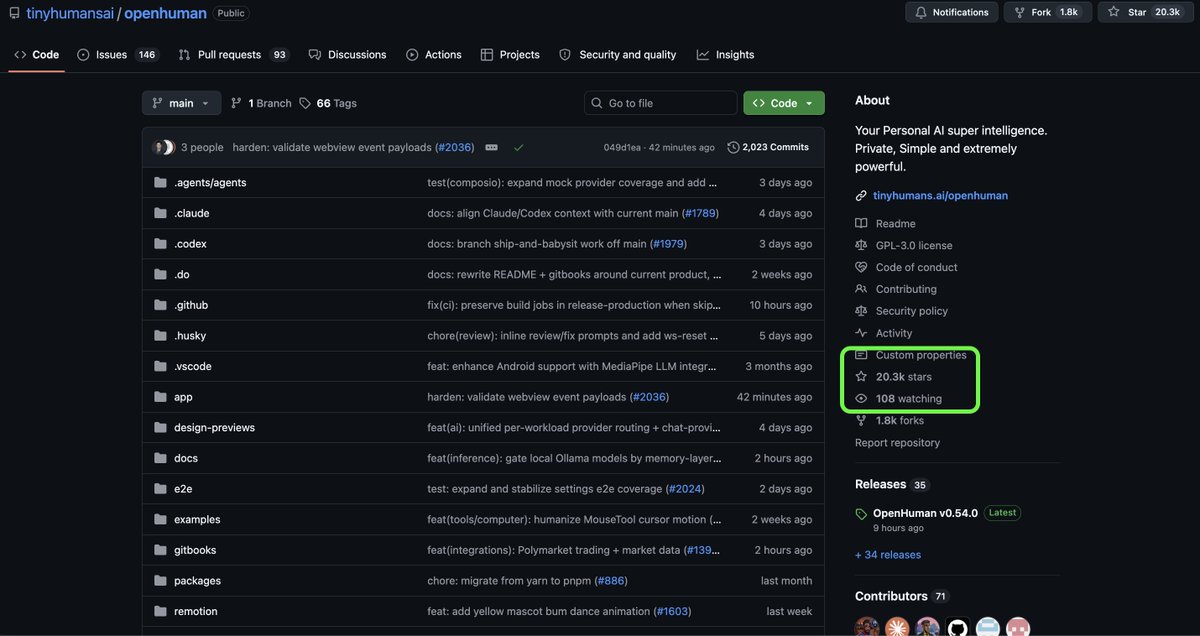Switch to the Discussions tab
The height and width of the screenshot is (636, 1200).
click(347, 55)
